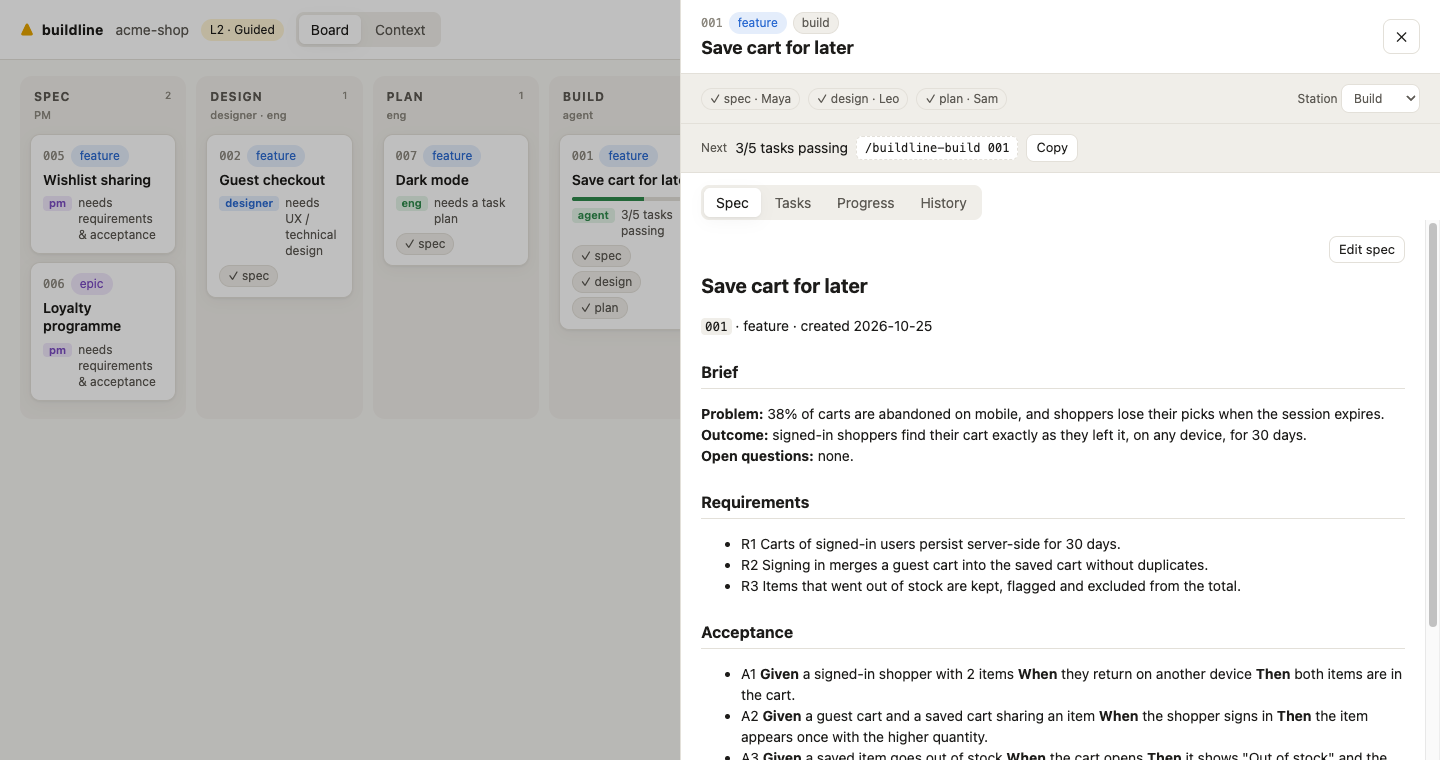This screenshot has width=1440, height=760.
Task: Open the History tab
Action: pyautogui.click(x=943, y=203)
